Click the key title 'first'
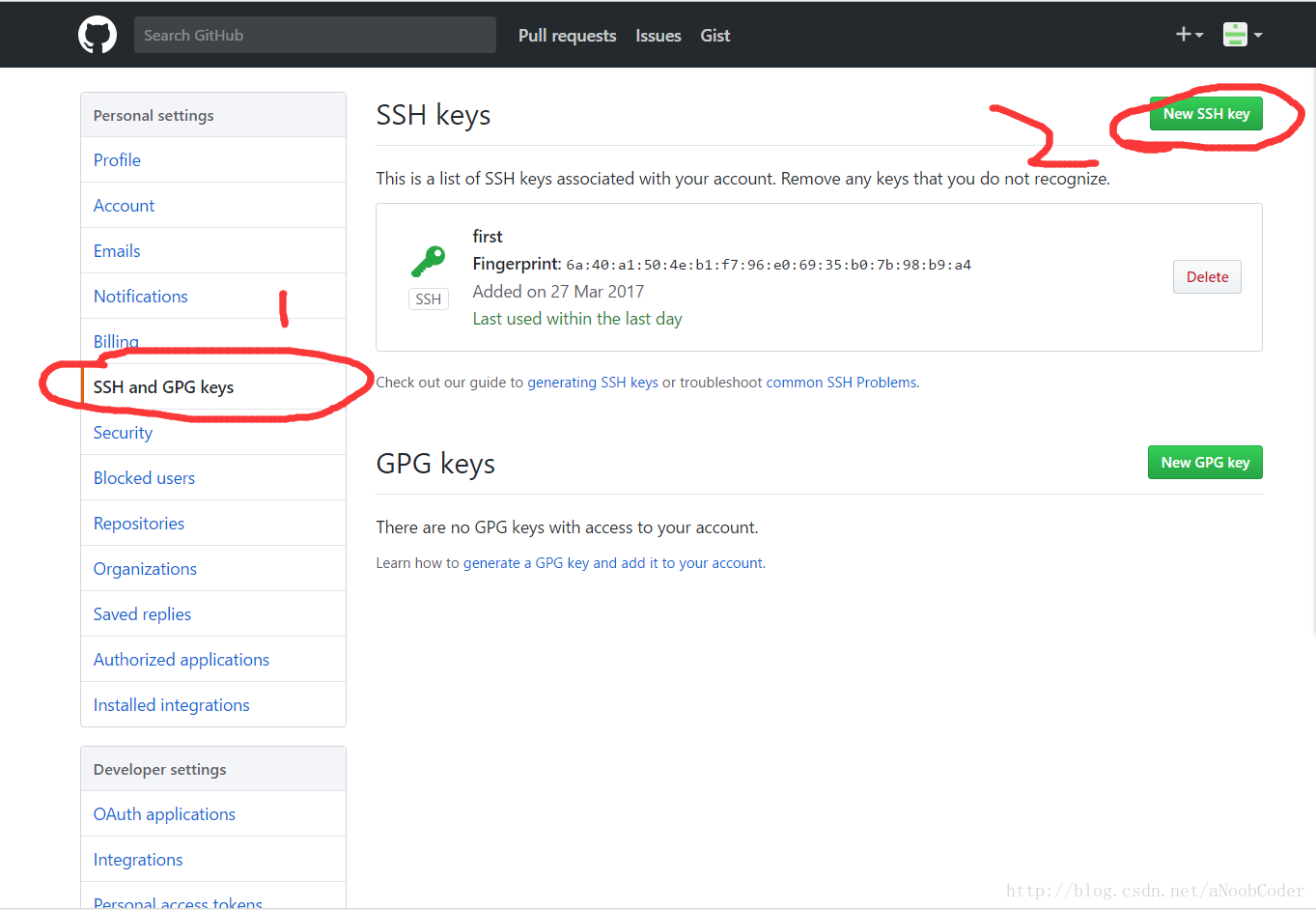The height and width of the screenshot is (910, 1316). pos(488,237)
